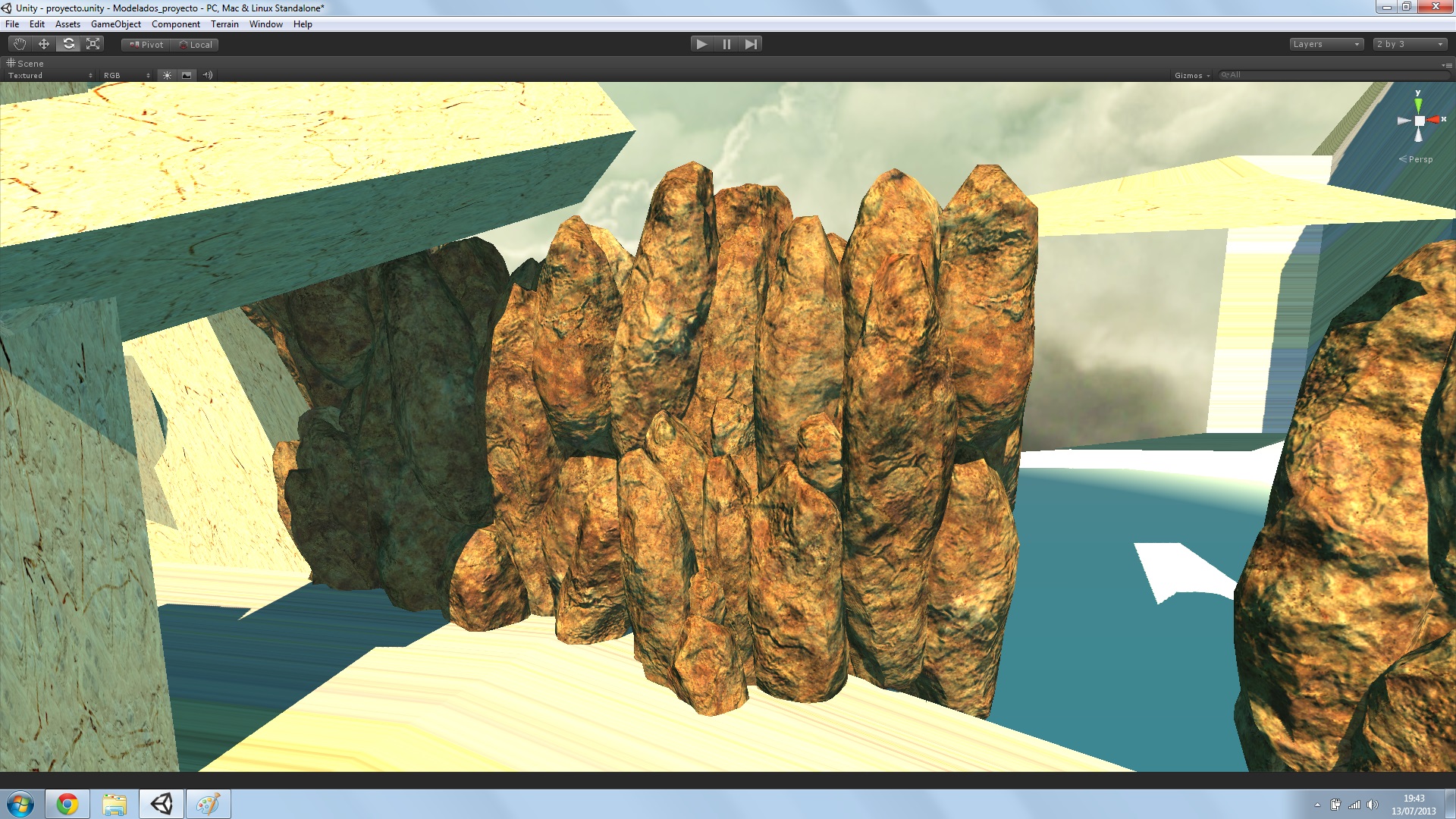
Task: Click the scene orientation gizmo center cube
Action: point(1419,121)
